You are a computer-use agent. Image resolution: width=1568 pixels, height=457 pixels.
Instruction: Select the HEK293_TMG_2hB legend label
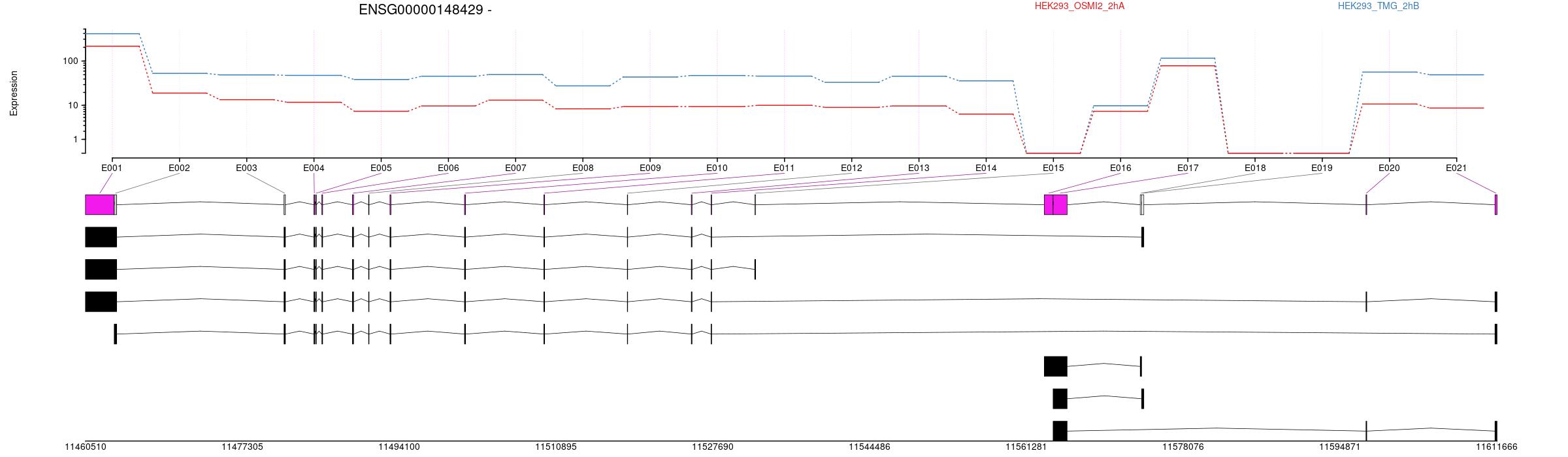click(1379, 7)
